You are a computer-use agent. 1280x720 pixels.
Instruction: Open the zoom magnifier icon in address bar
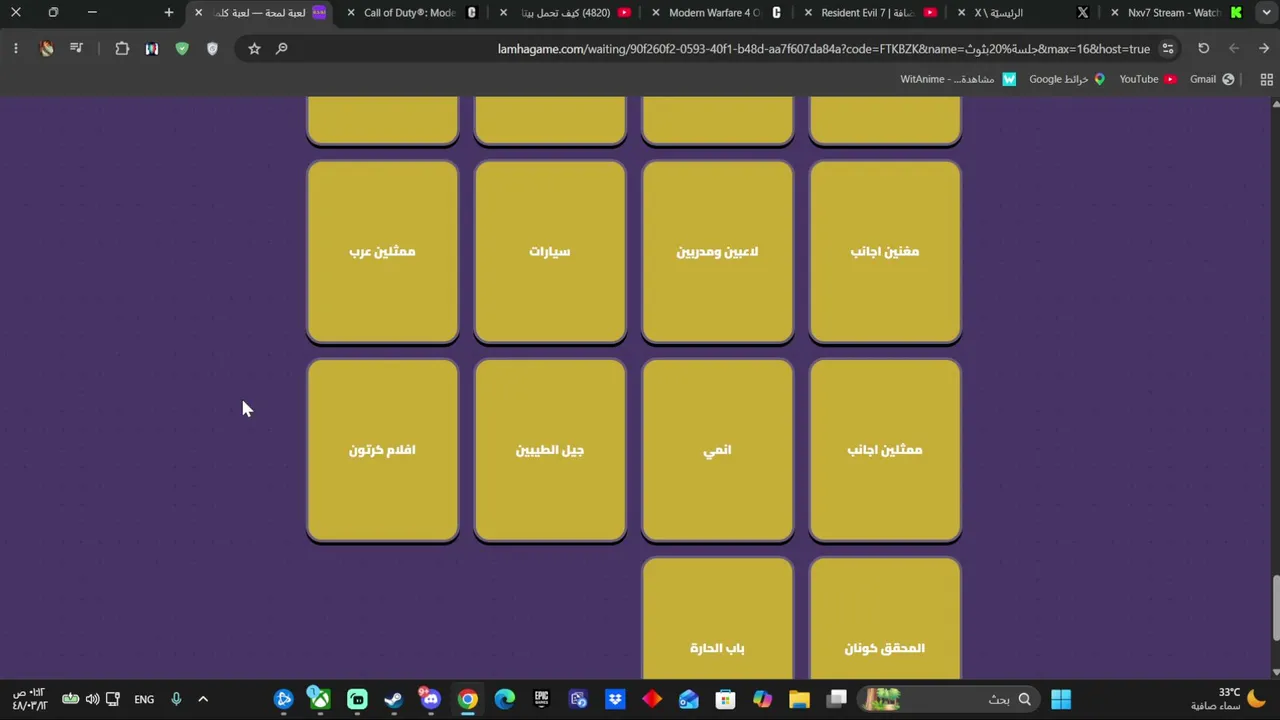282,48
